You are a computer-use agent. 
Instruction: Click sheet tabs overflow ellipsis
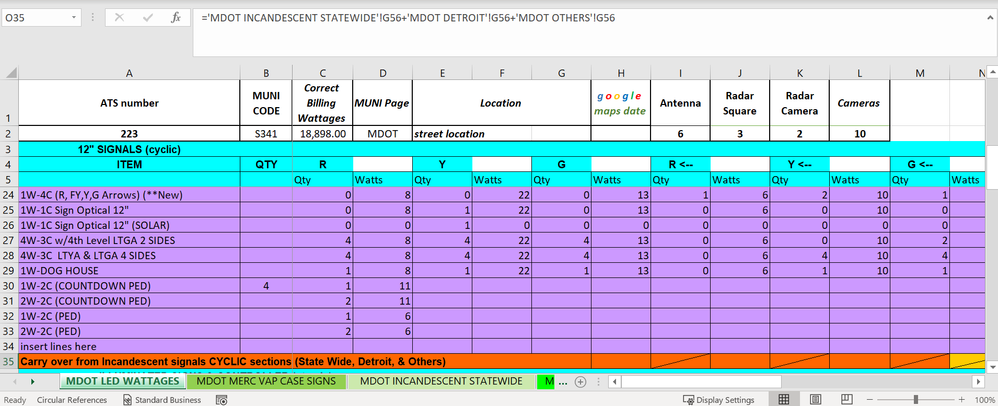tap(563, 382)
